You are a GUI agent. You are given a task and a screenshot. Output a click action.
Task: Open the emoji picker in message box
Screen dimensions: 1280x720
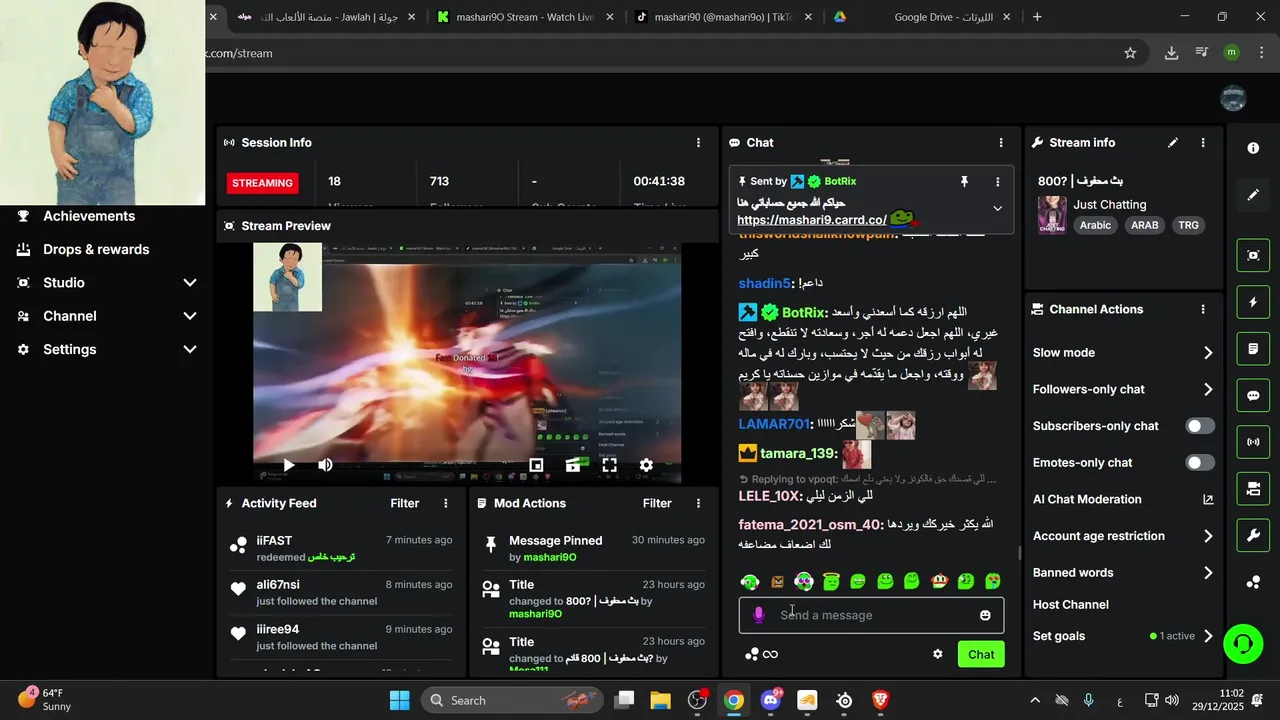(x=985, y=615)
